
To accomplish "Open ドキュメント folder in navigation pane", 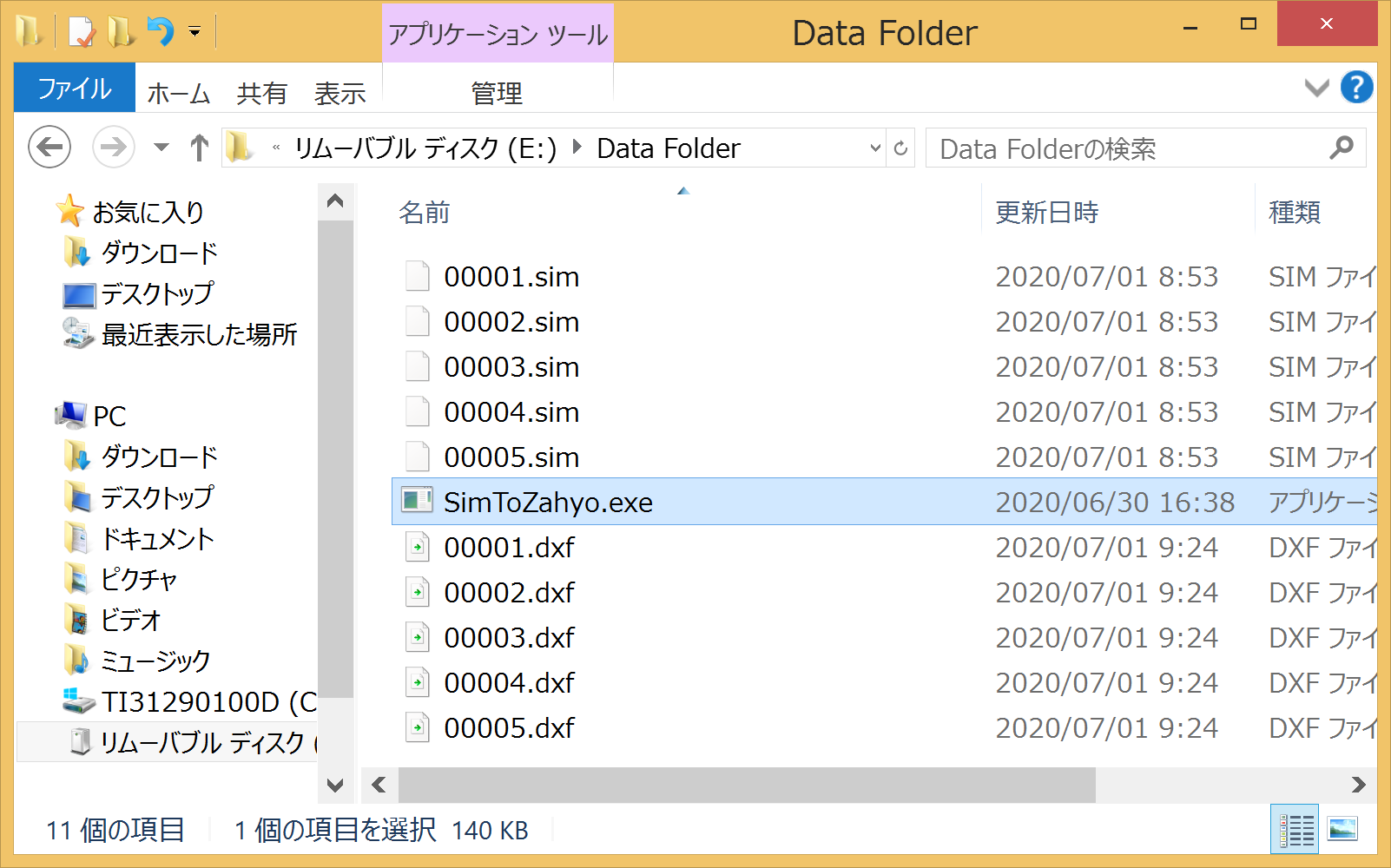I will [x=157, y=538].
